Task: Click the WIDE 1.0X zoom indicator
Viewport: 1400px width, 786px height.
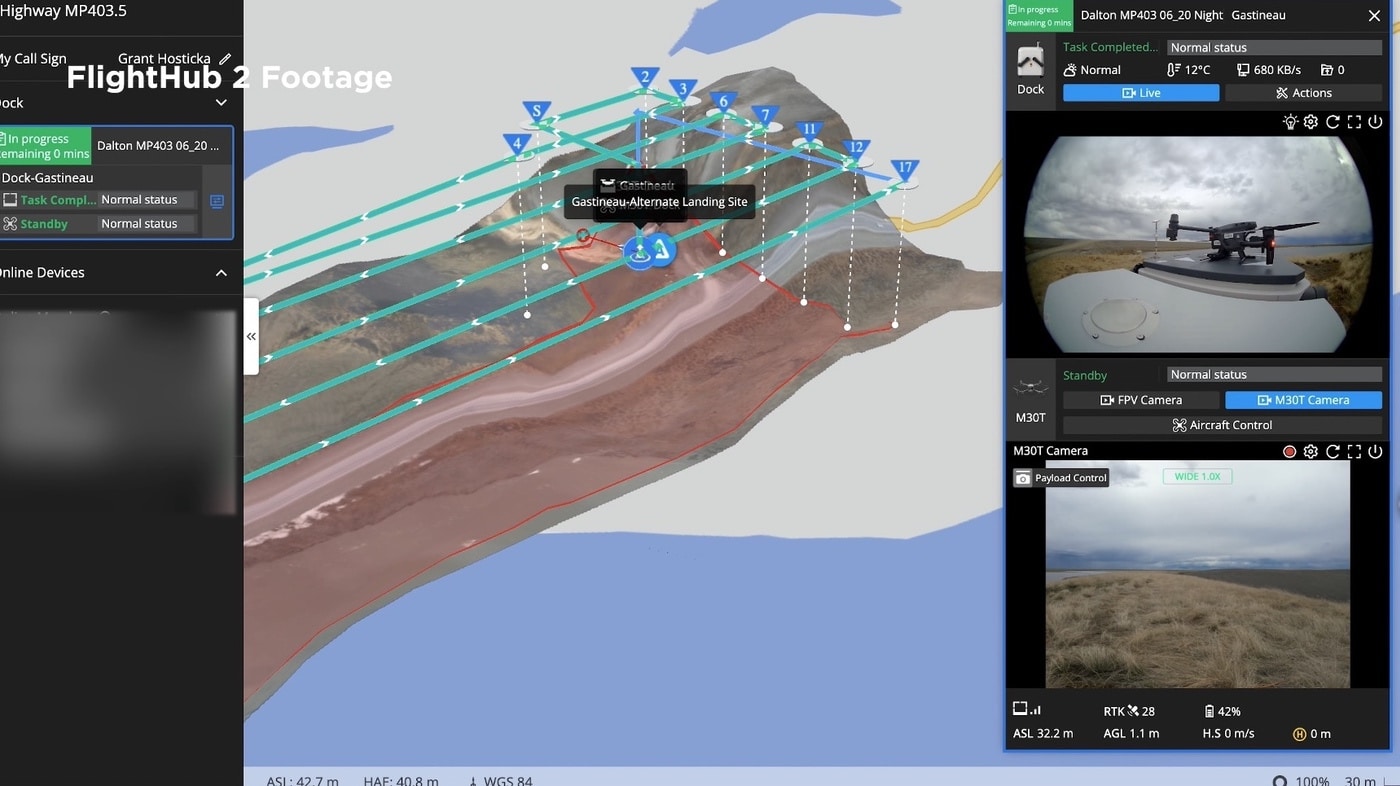Action: pos(1197,477)
